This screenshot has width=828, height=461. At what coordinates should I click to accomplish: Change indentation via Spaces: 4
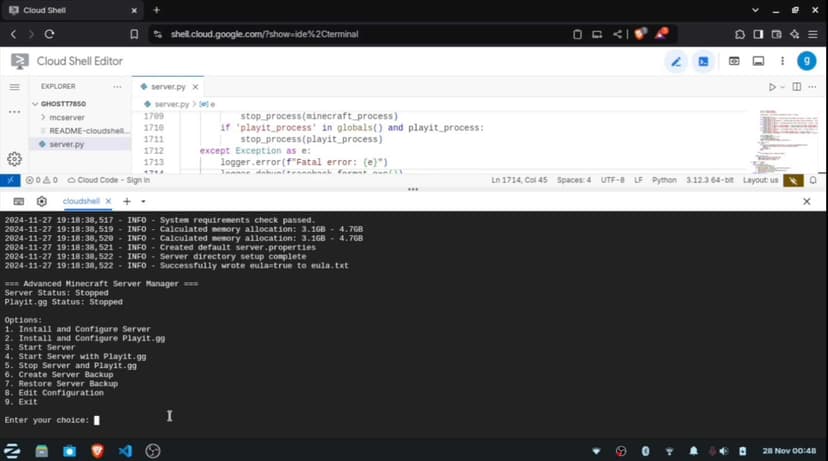pyautogui.click(x=573, y=180)
